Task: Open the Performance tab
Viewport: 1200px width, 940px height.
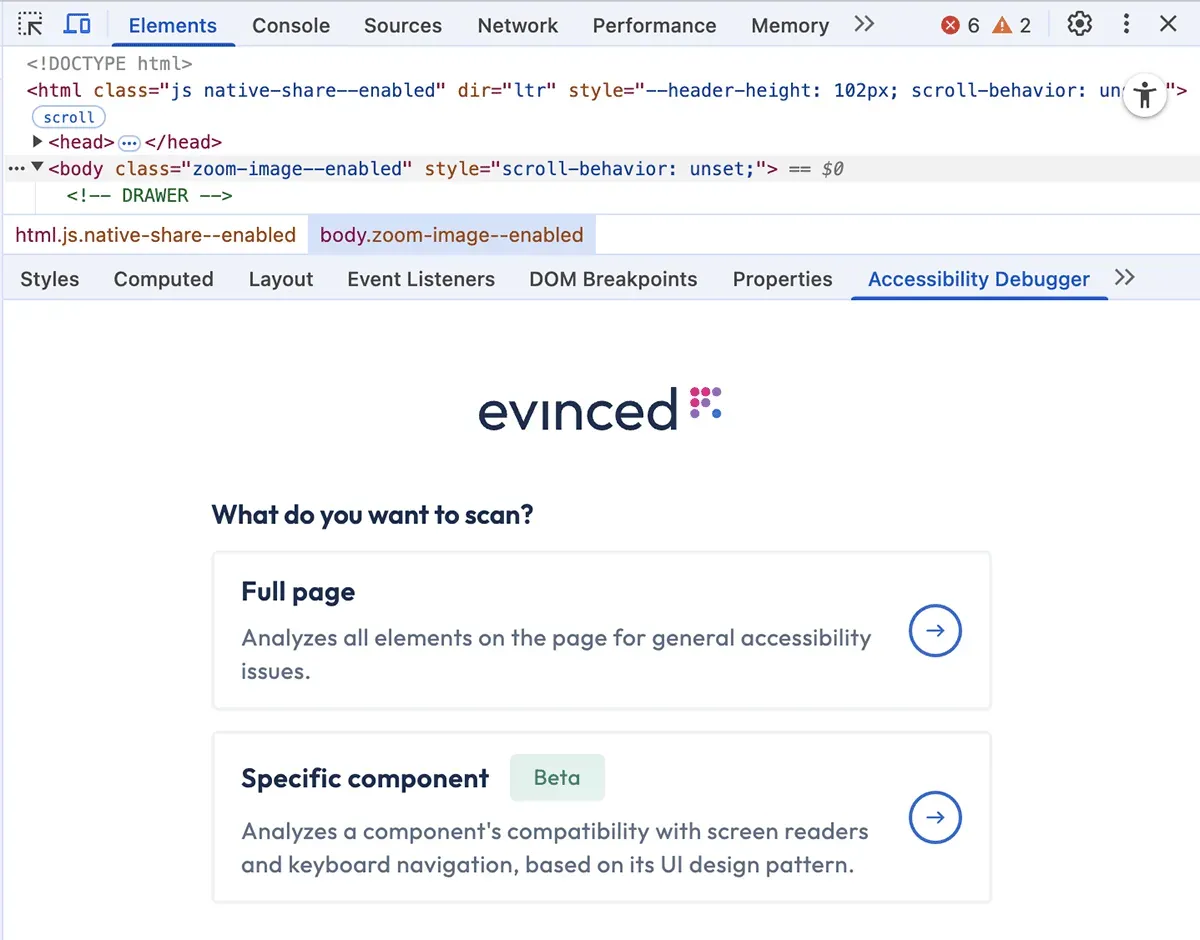Action: click(x=654, y=25)
